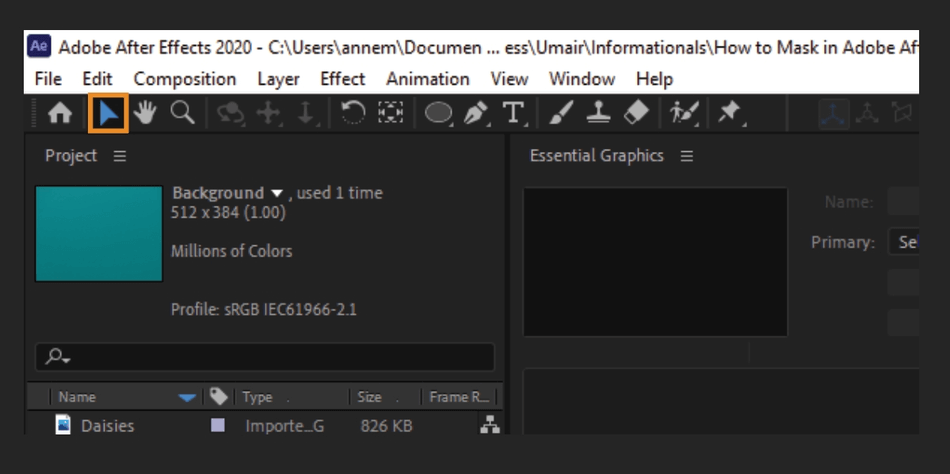Sort by the Size column header

pos(369,398)
